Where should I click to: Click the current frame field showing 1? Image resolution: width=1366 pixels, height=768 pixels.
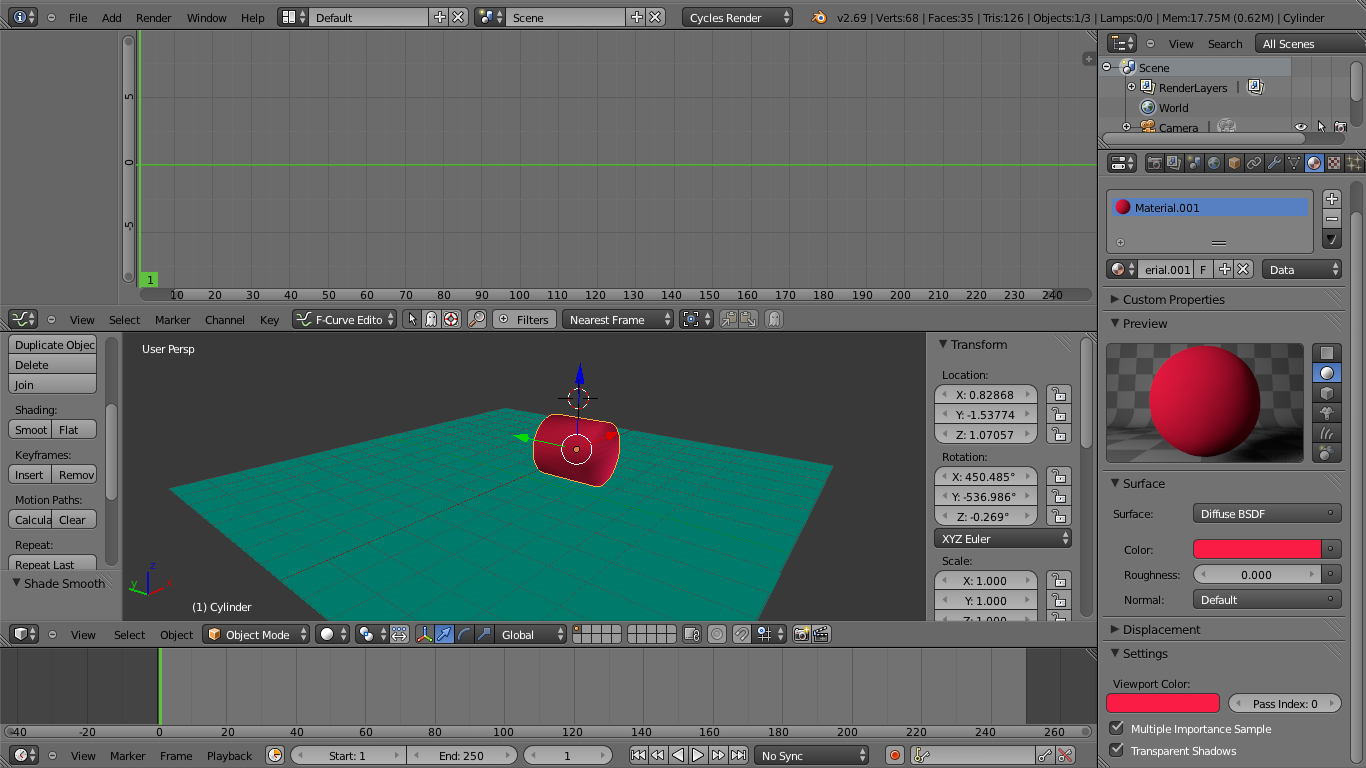pos(568,755)
